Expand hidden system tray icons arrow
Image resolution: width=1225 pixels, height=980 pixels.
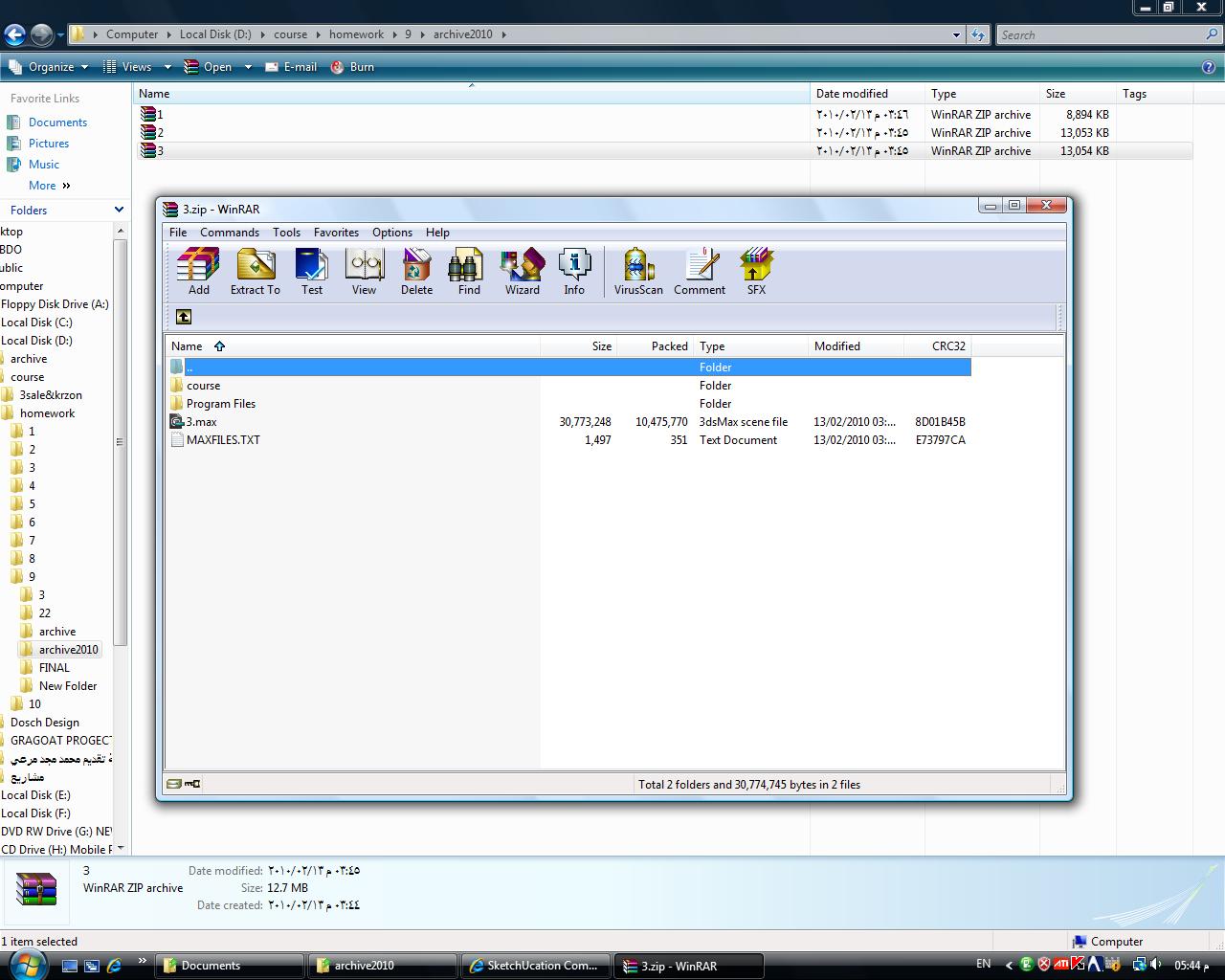tap(1008, 965)
